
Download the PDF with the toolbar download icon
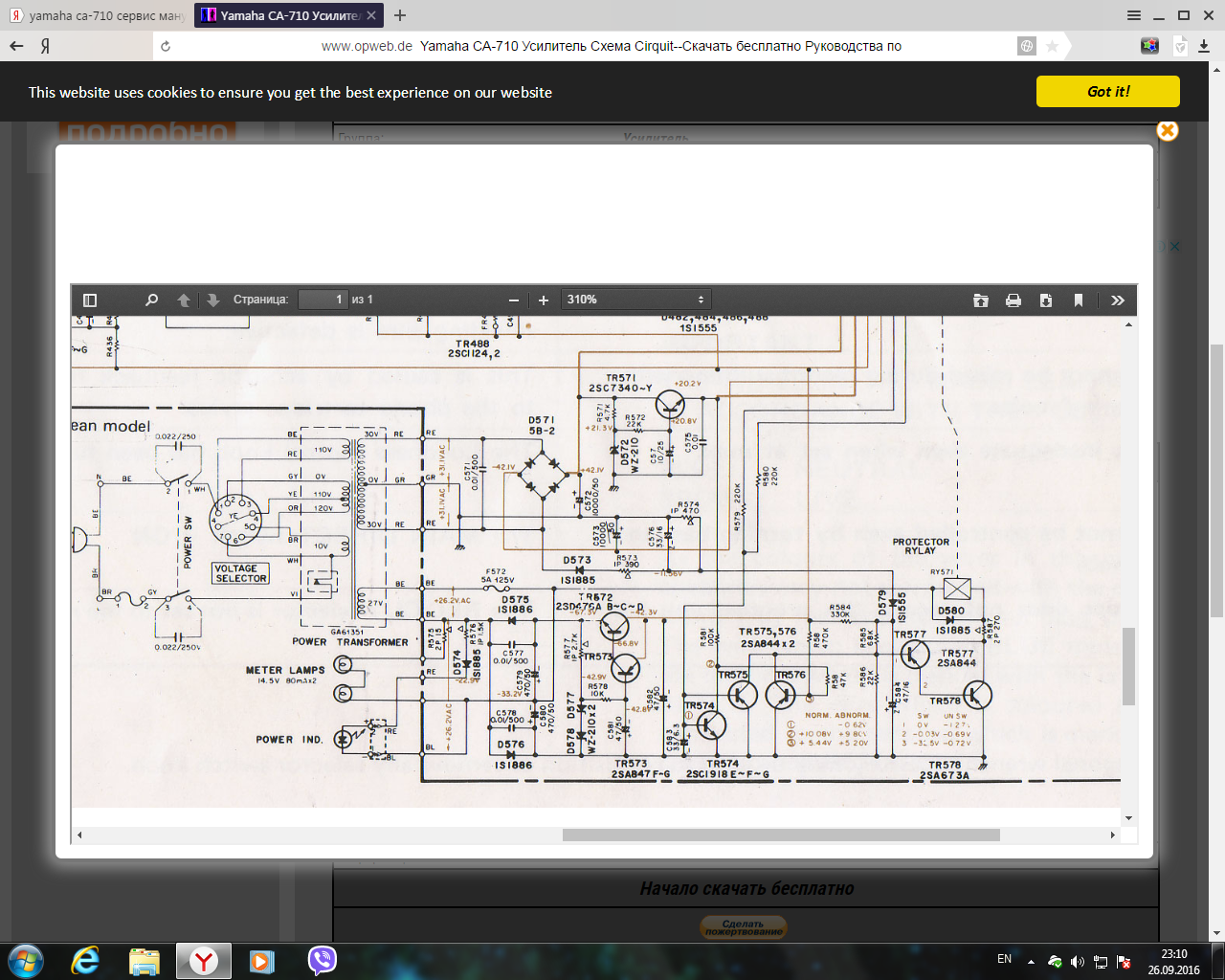coord(1046,300)
